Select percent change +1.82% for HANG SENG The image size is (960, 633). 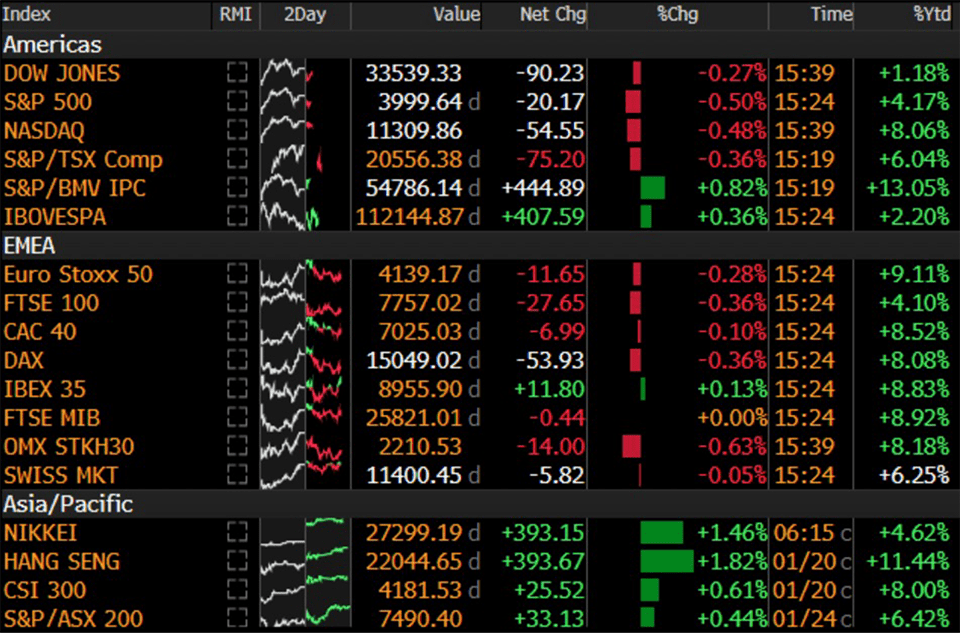click(732, 561)
